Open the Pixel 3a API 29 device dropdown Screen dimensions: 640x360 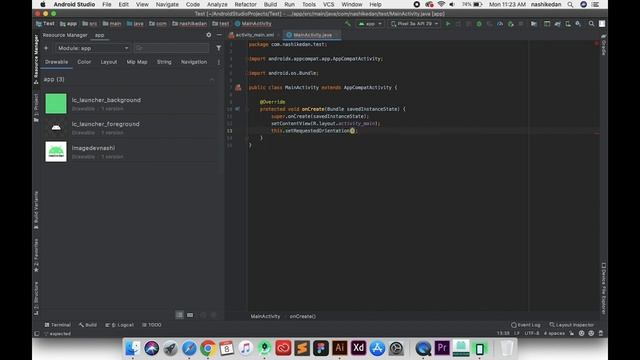(x=415, y=24)
